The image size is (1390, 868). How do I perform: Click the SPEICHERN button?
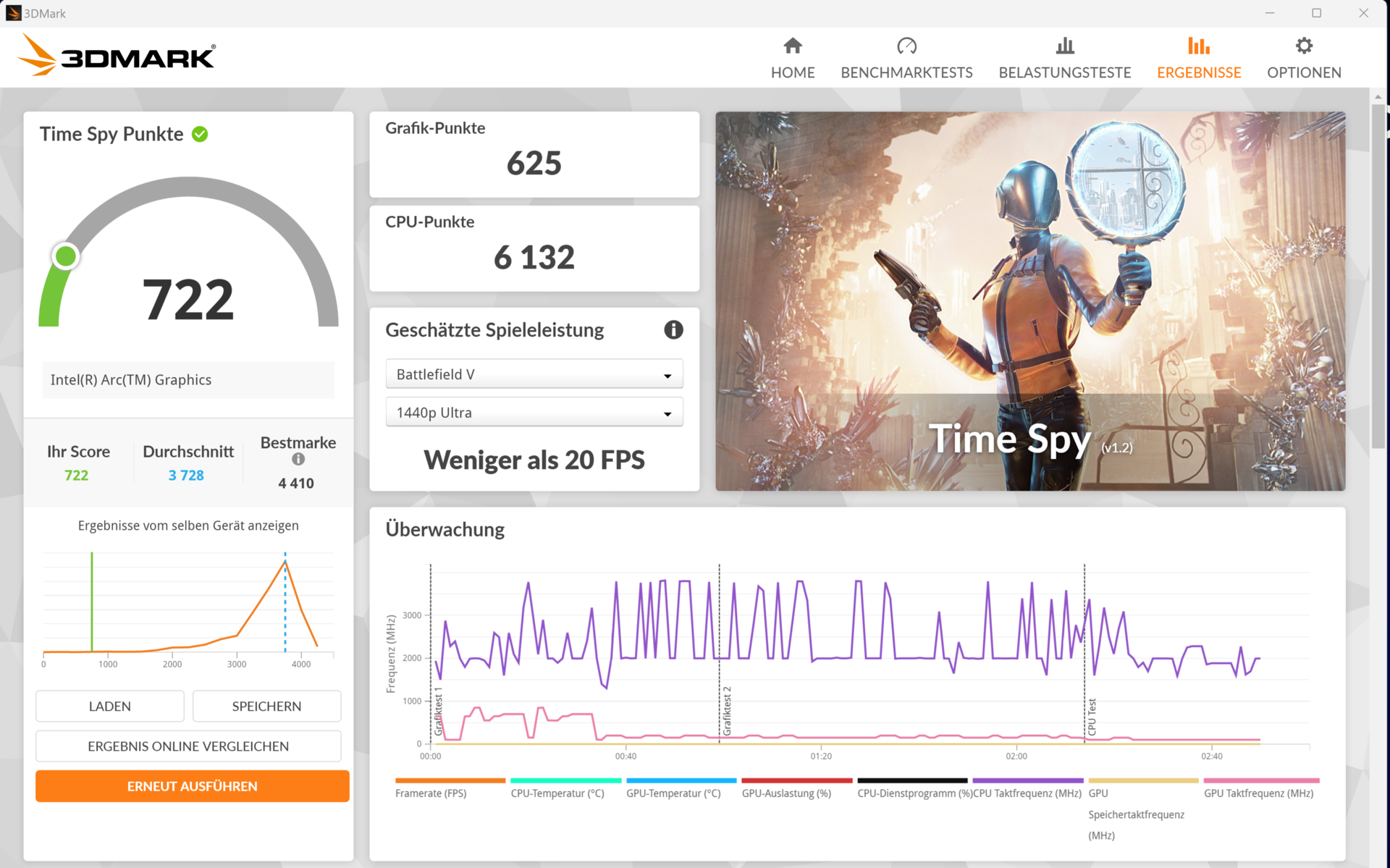pos(266,707)
